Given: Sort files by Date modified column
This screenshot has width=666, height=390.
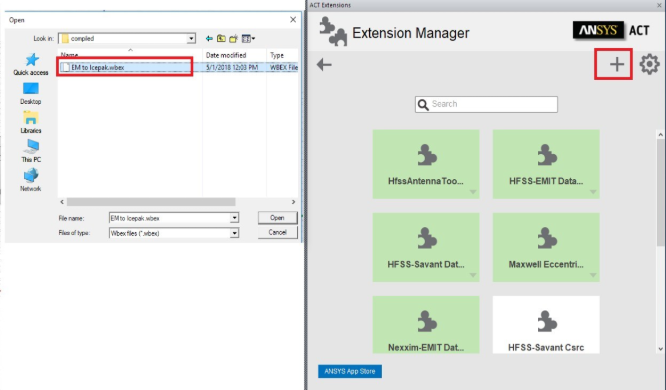Looking at the screenshot, I should [x=226, y=55].
